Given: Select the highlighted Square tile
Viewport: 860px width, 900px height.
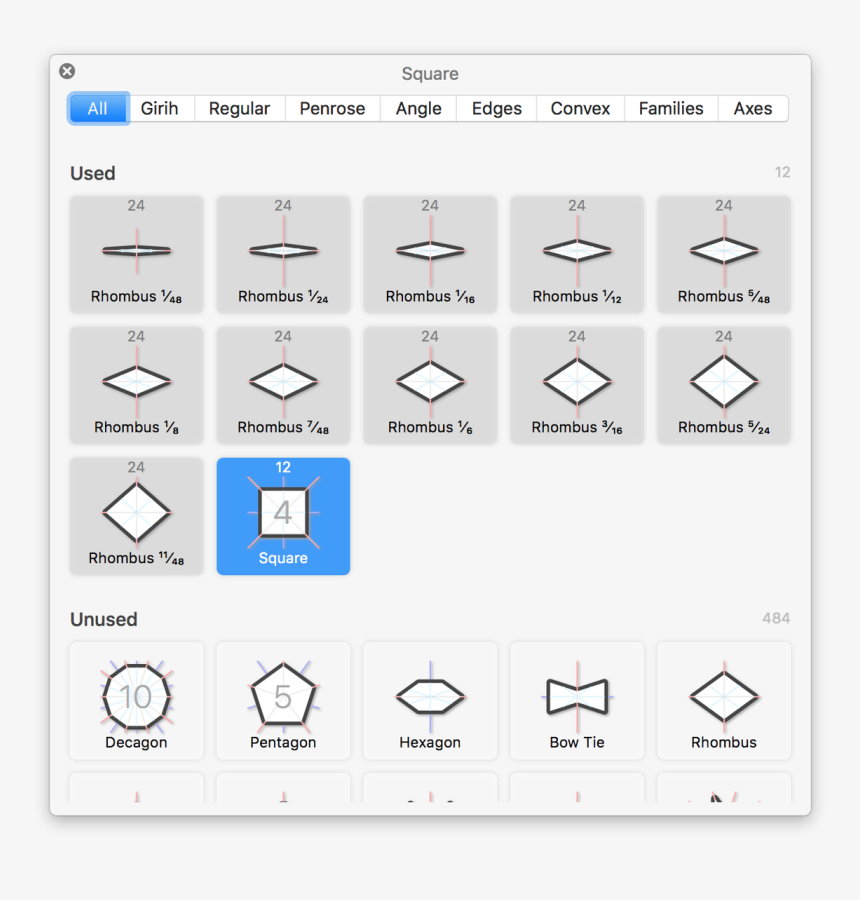Looking at the screenshot, I should click(x=283, y=515).
